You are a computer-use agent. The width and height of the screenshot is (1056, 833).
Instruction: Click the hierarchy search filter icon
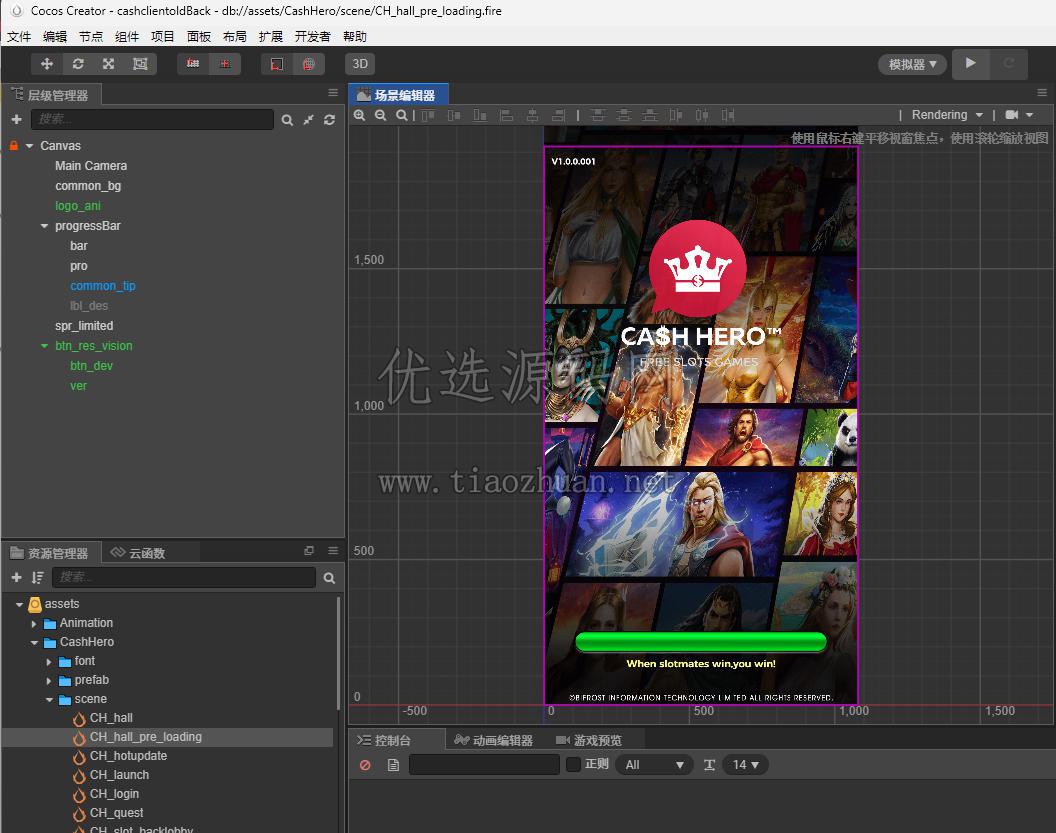pos(288,120)
